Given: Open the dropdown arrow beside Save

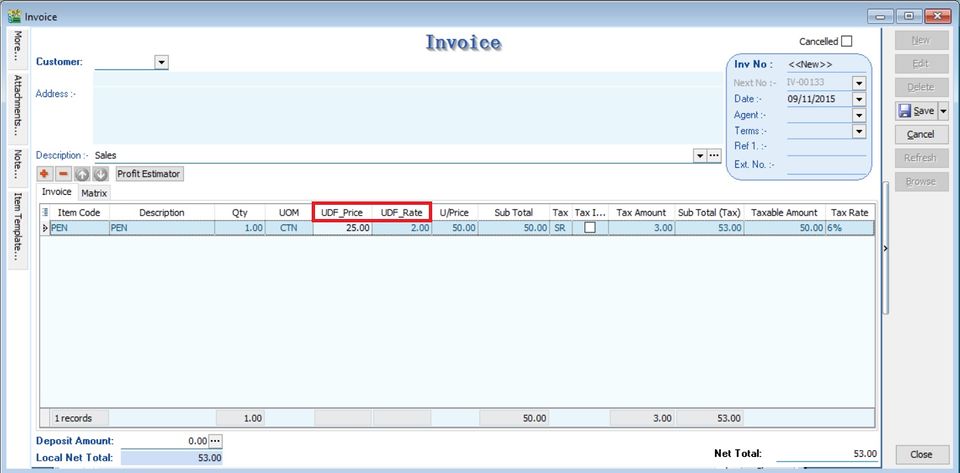Looking at the screenshot, I should click(x=943, y=111).
